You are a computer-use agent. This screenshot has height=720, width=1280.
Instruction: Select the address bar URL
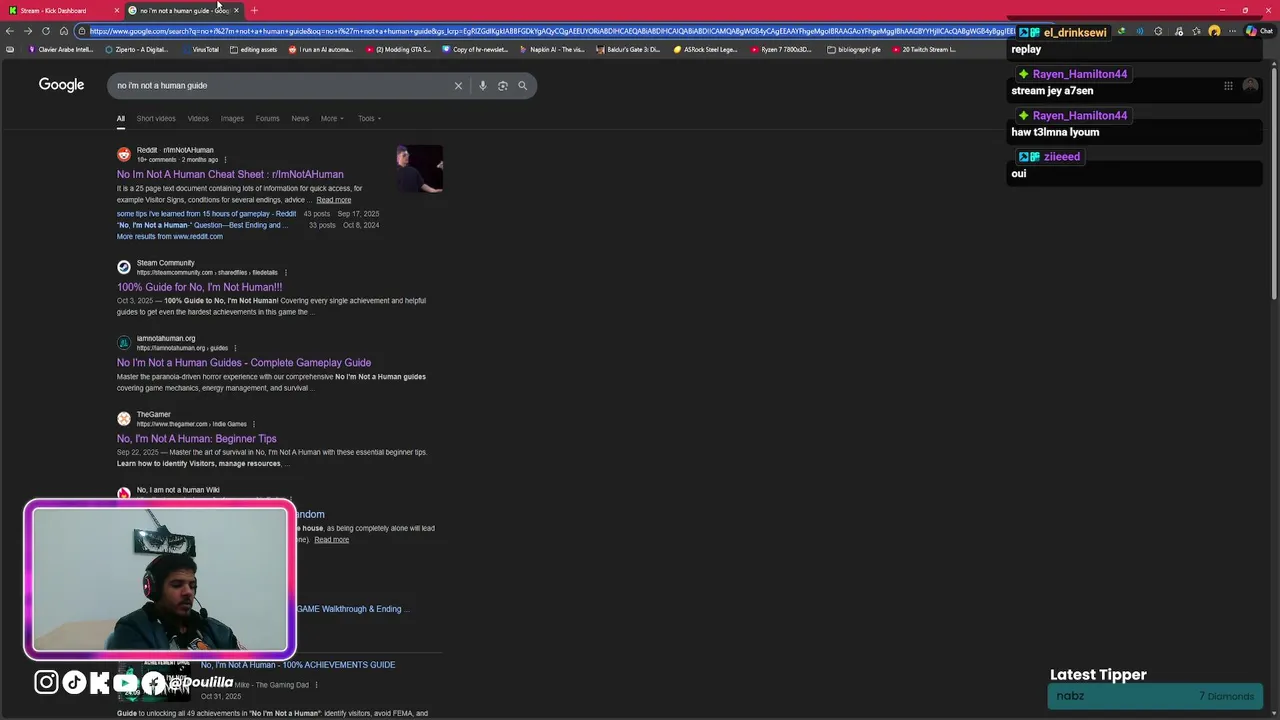pos(552,31)
